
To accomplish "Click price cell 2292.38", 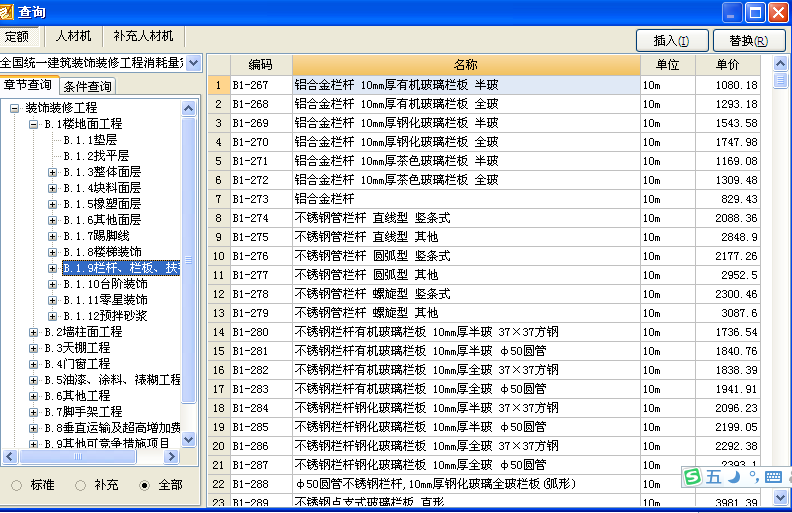I will 728,446.
